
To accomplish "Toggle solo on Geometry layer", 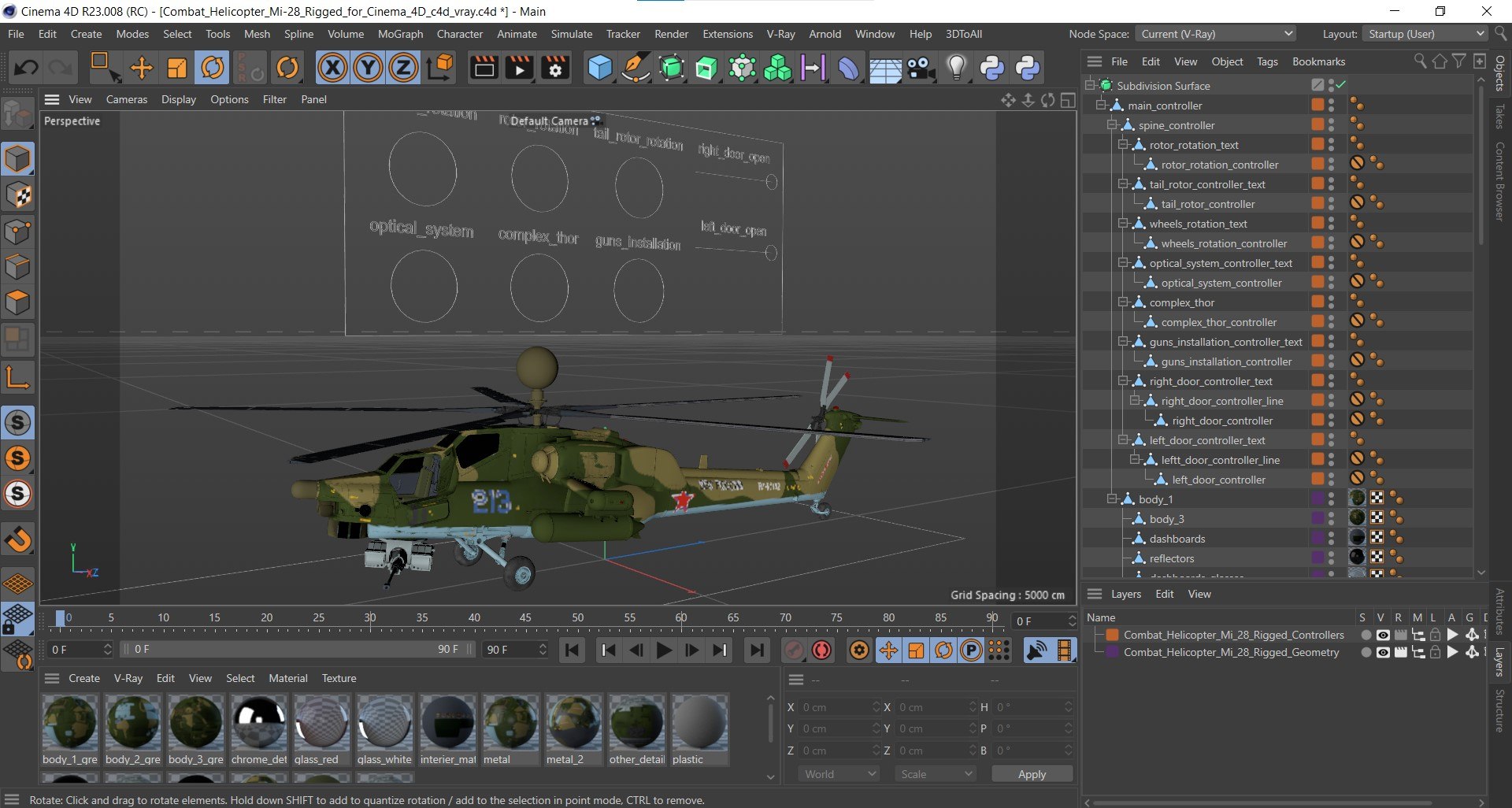I will coord(1366,652).
